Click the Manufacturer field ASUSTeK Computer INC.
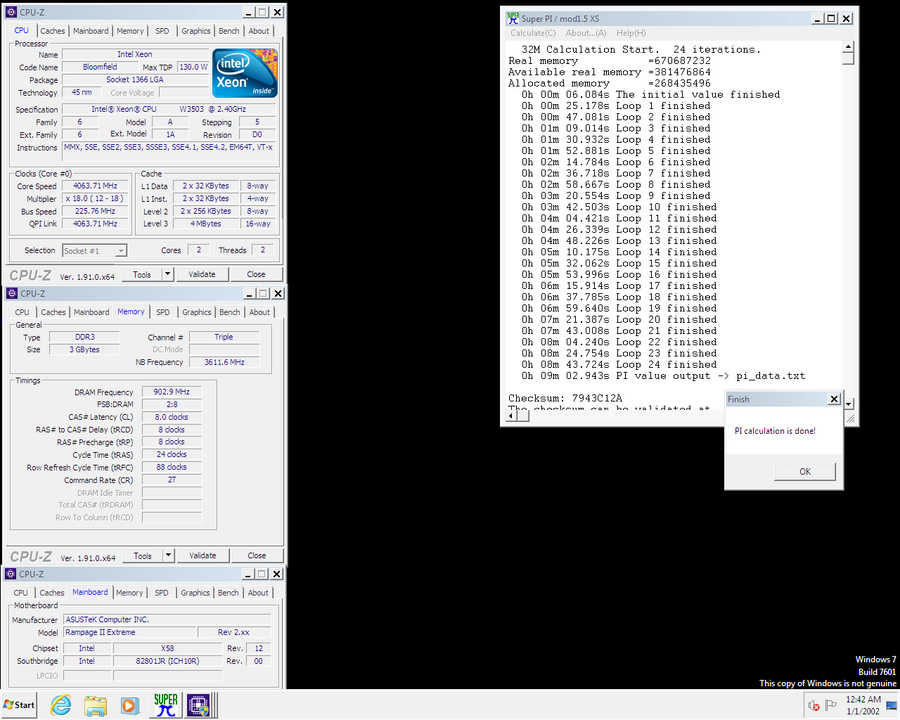The image size is (900, 720). coord(166,620)
